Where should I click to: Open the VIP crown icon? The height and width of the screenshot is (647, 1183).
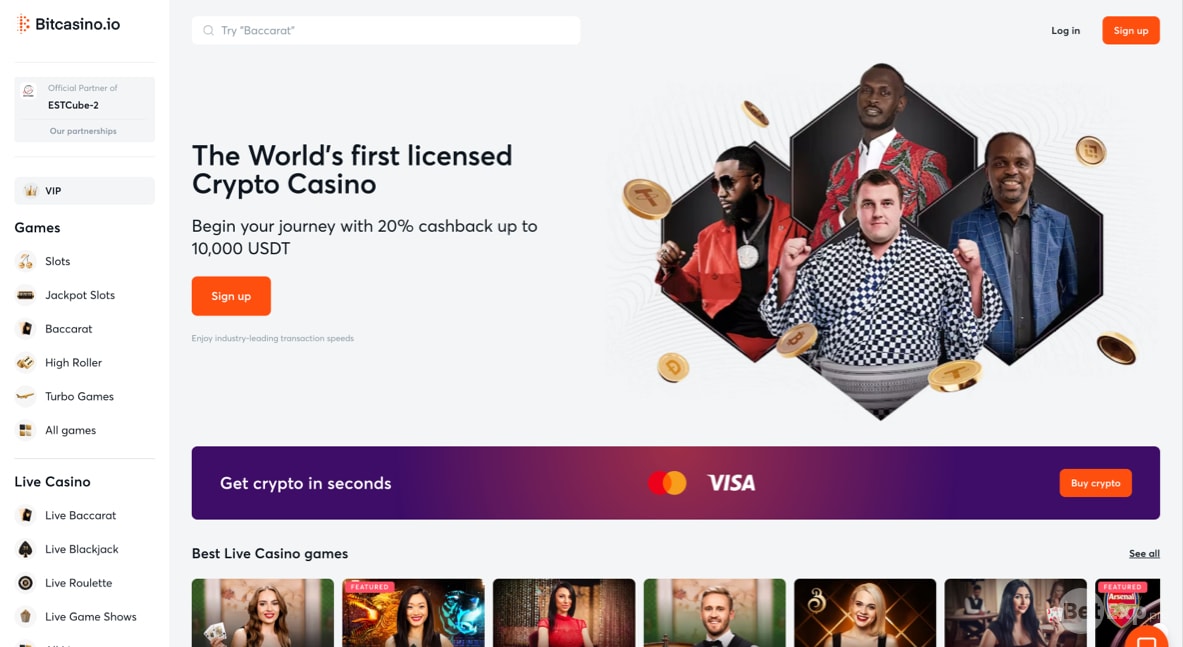click(31, 191)
